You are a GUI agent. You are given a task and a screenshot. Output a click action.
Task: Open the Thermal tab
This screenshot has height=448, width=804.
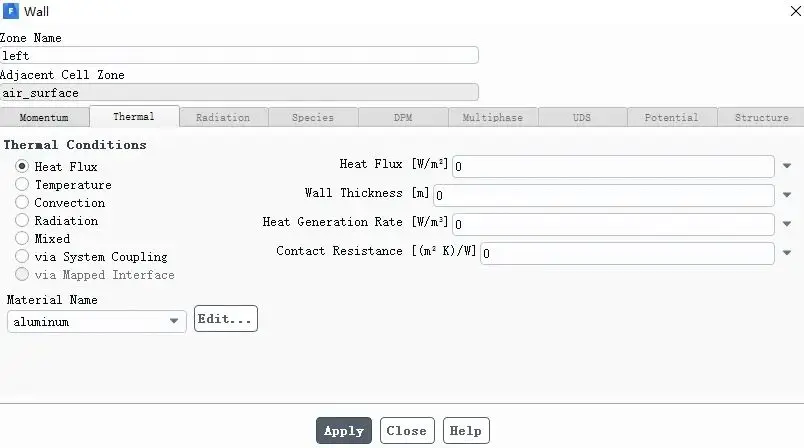pyautogui.click(x=134, y=116)
